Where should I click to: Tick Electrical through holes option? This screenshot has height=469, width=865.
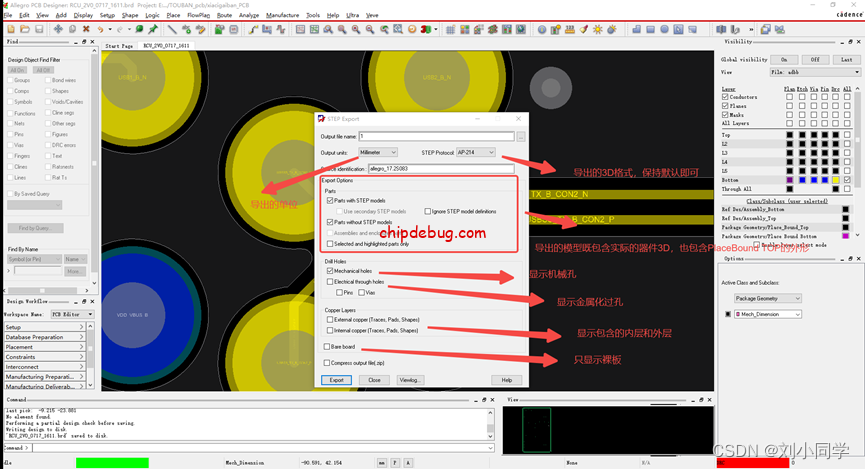(329, 282)
